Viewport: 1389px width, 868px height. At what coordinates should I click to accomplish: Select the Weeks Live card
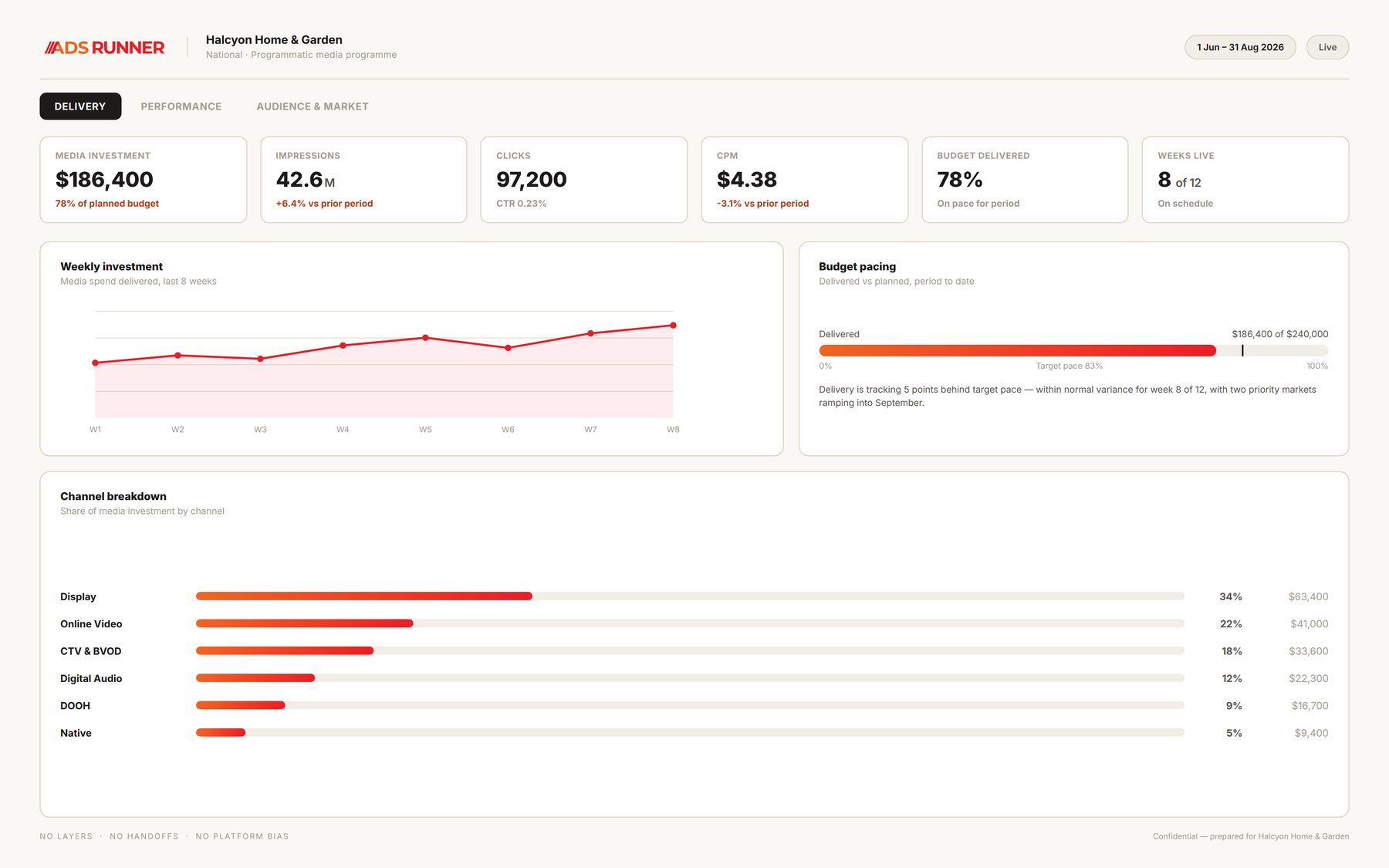[1245, 180]
